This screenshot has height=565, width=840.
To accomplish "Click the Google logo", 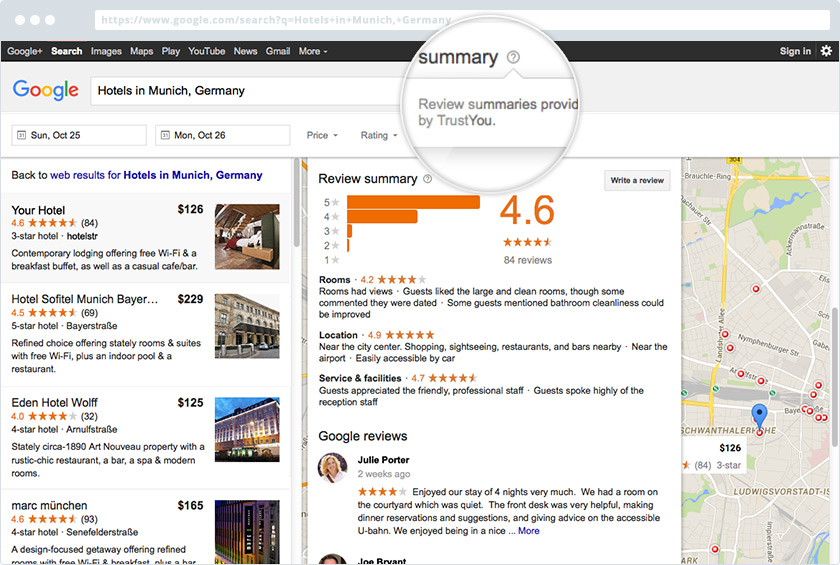I will pos(46,90).
